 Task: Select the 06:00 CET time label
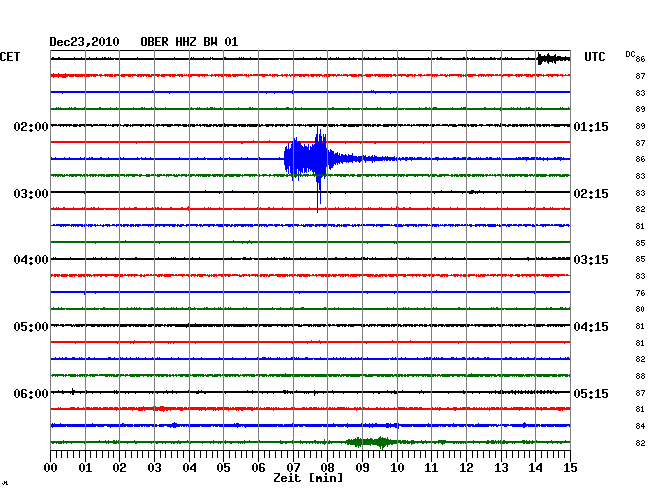tap(31, 393)
